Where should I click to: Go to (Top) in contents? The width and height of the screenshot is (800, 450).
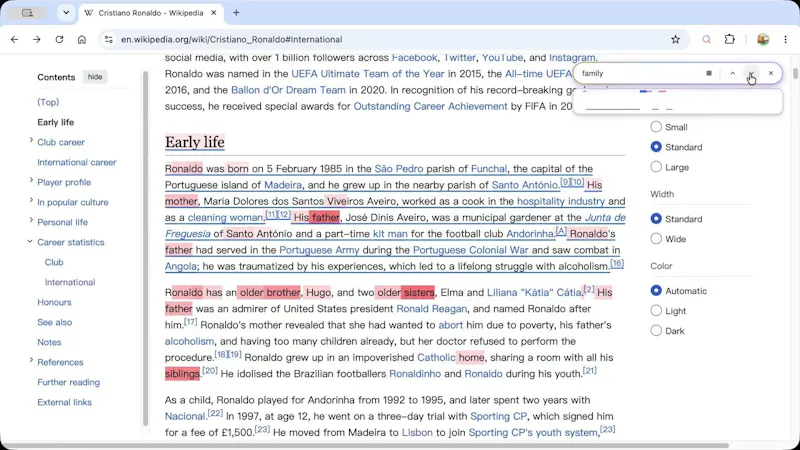[x=48, y=102]
